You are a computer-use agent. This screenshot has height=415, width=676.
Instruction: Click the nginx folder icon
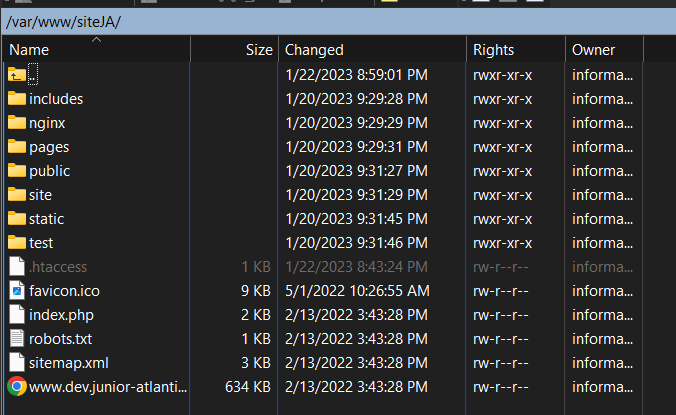[x=16, y=122]
